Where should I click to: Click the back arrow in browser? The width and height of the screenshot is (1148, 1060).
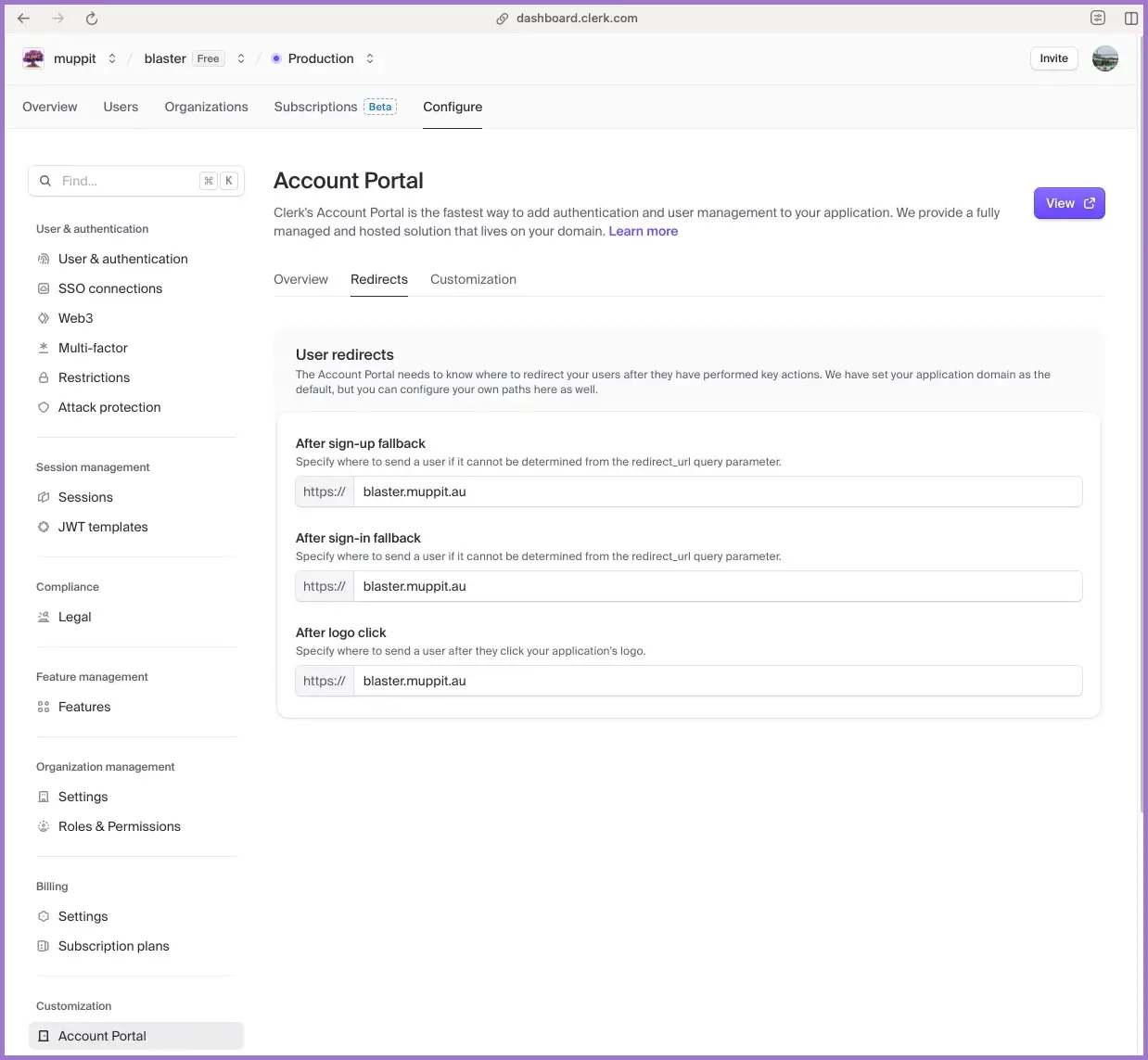pos(24,19)
